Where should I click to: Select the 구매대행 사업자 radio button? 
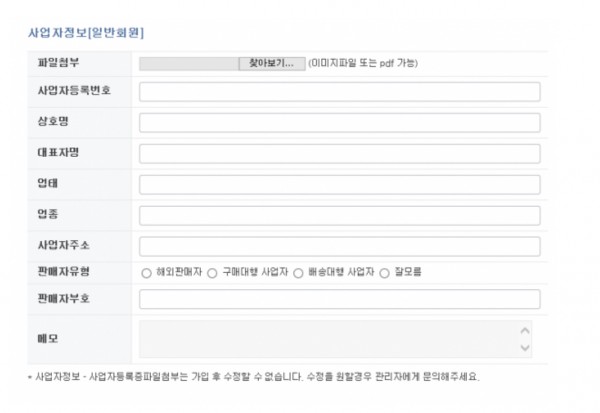coord(212,273)
